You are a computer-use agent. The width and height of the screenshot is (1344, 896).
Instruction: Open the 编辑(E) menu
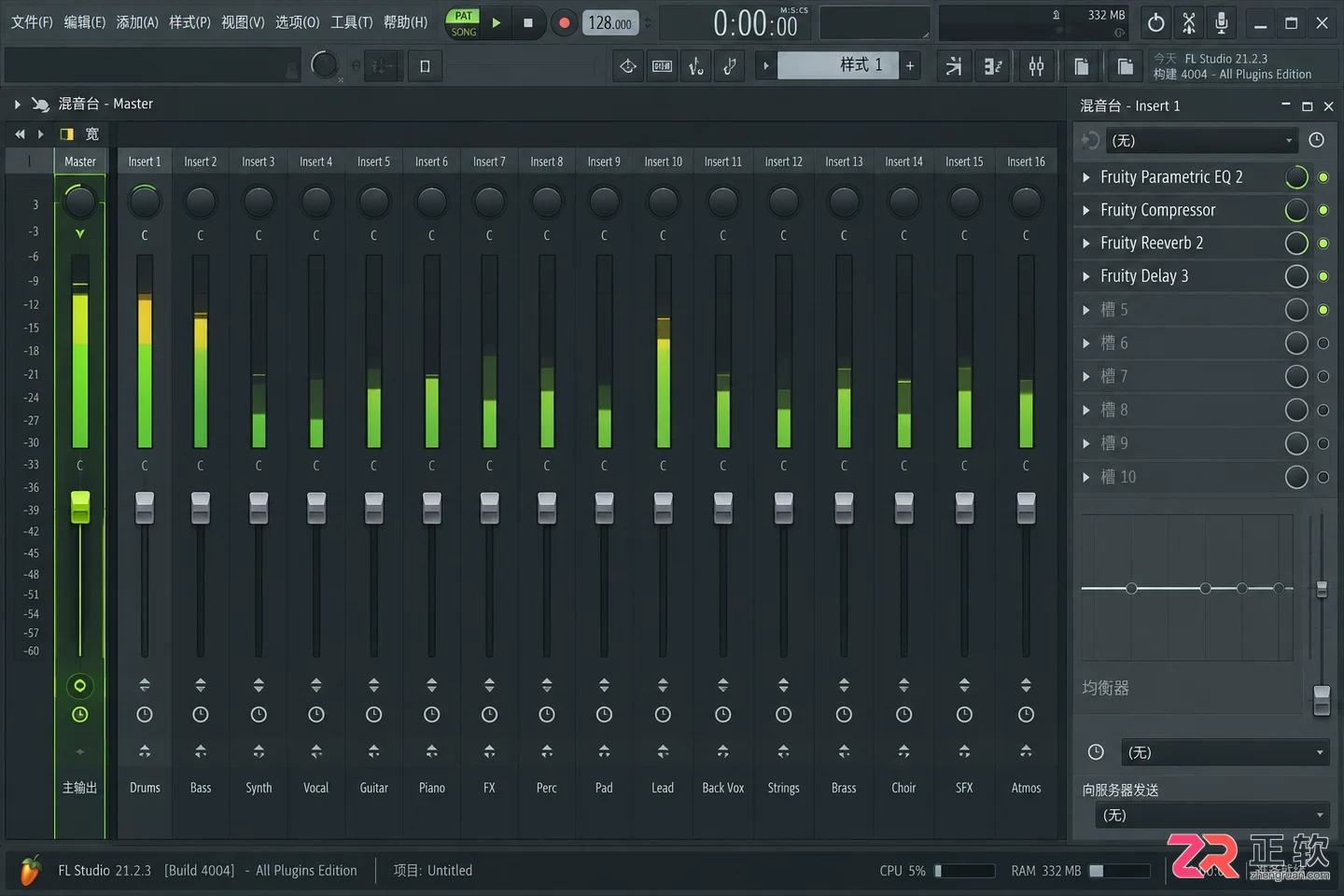click(x=84, y=21)
